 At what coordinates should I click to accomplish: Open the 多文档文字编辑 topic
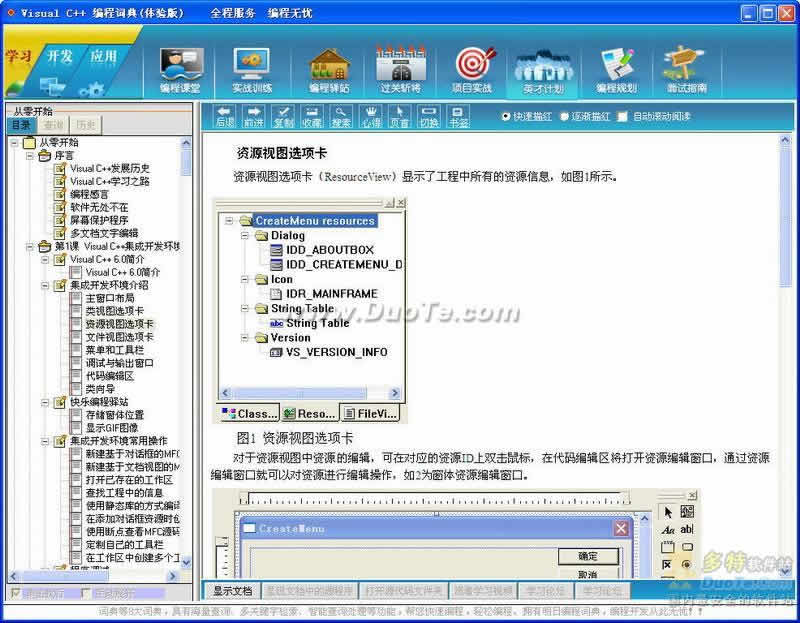tap(104, 233)
